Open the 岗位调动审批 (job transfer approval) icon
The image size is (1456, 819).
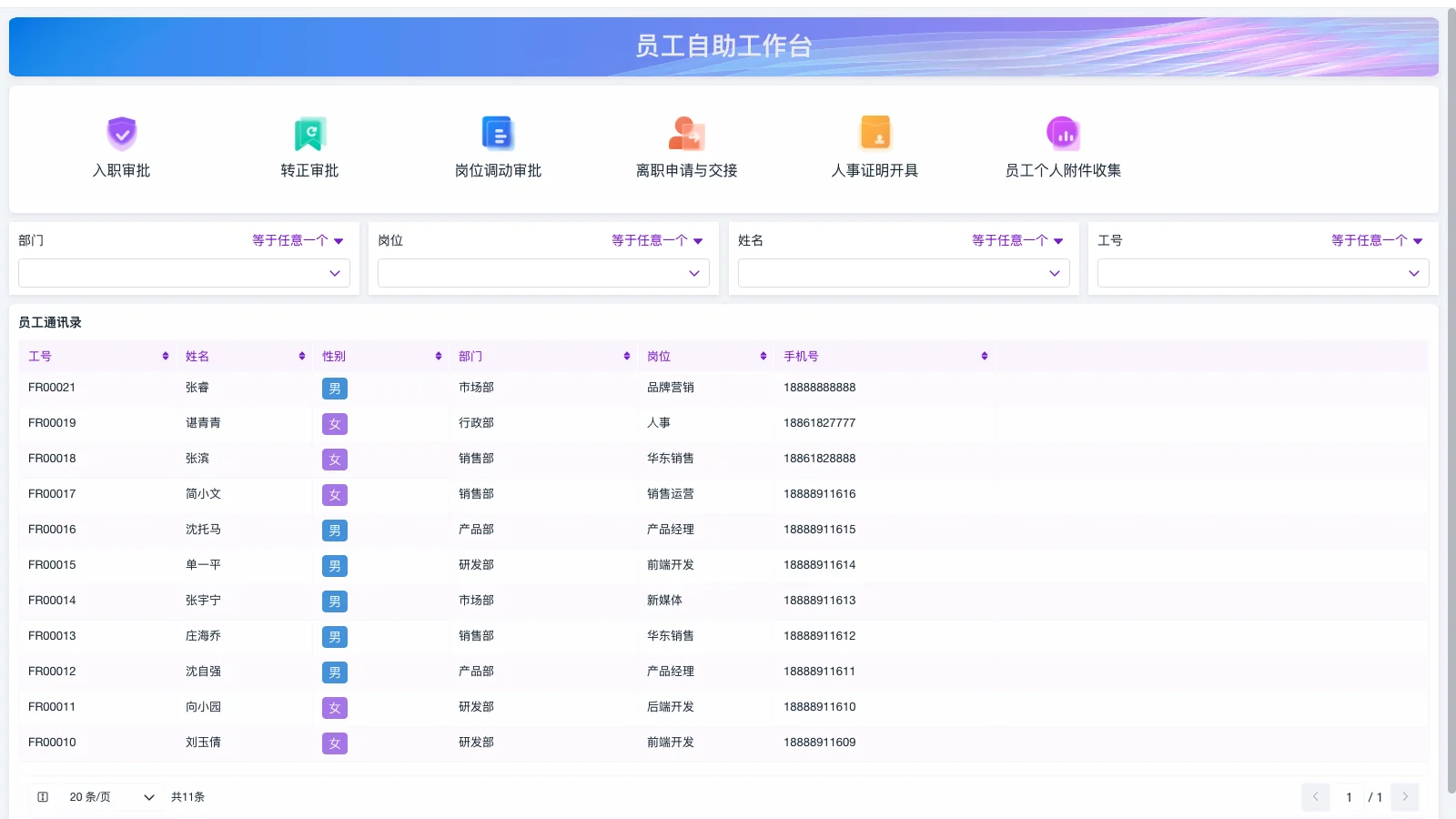[498, 146]
